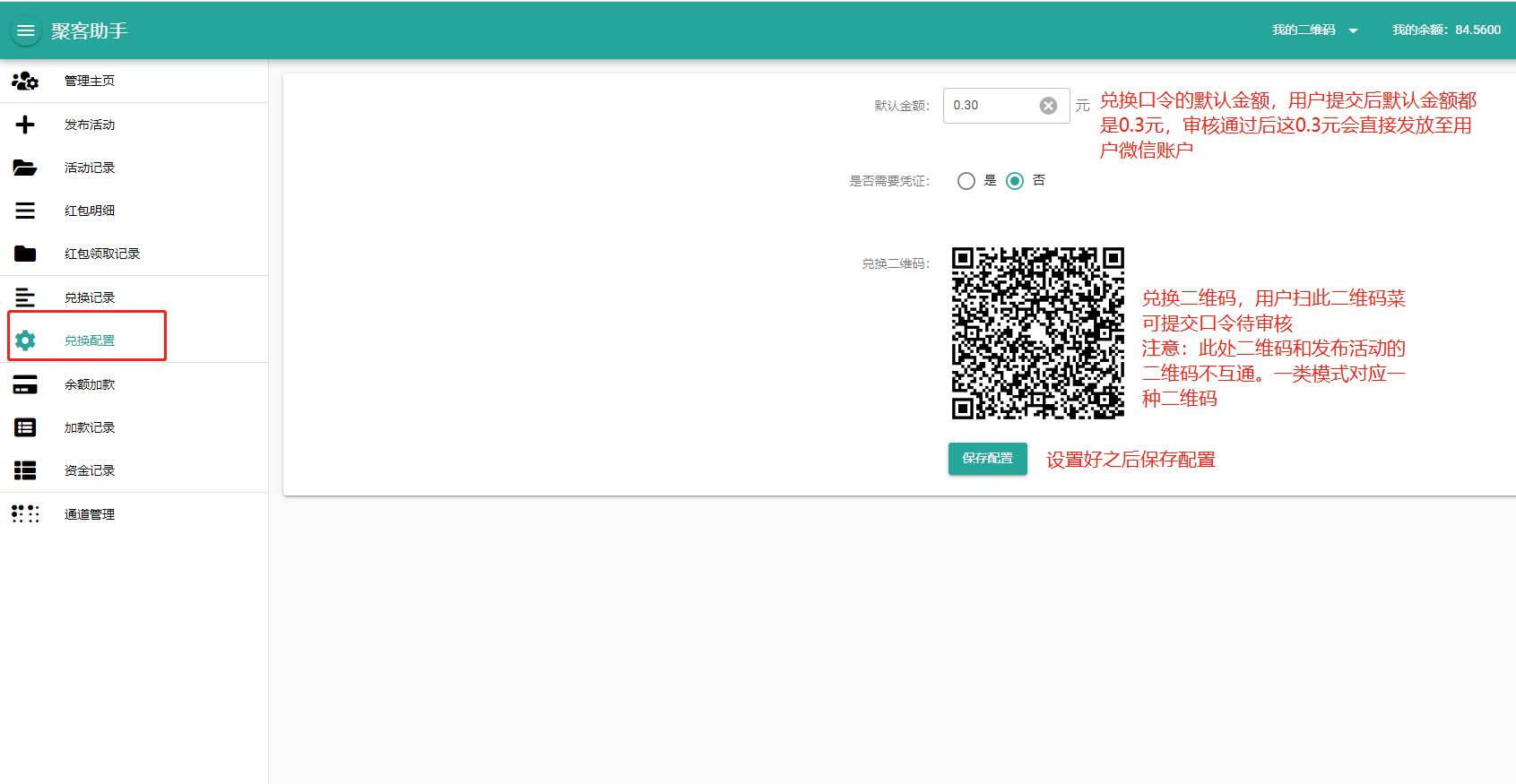
Task: Open 资金记录 menu item
Action: click(x=134, y=470)
